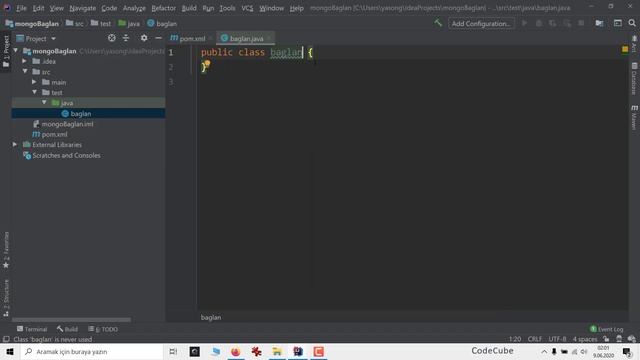Viewport: 640px width, 360px height.
Task: Click the yellow inspection warning indicator
Action: [x=625, y=49]
